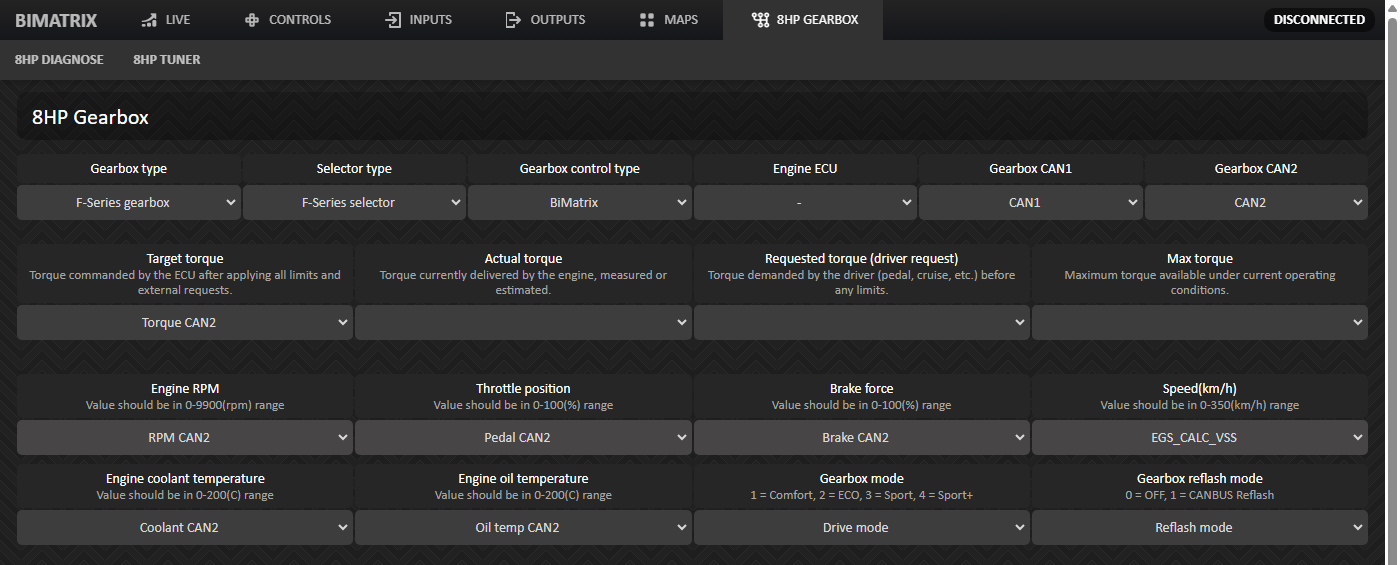The width and height of the screenshot is (1400, 565).
Task: Open Speed dropdown showing EGS_CALC_VSS
Action: tap(1200, 438)
